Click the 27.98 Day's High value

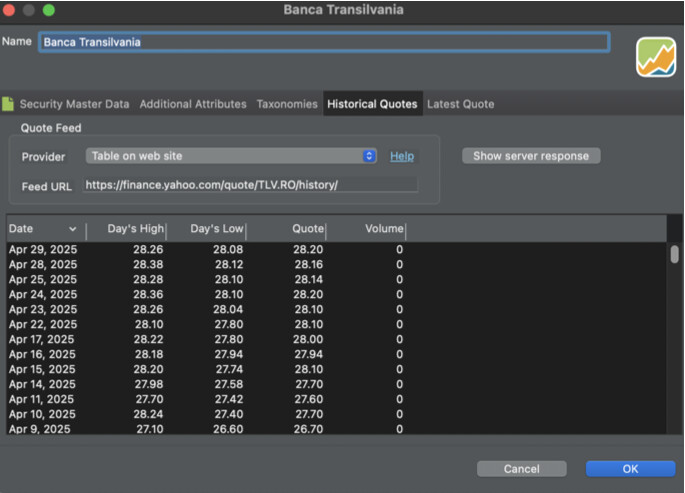[x=149, y=384]
